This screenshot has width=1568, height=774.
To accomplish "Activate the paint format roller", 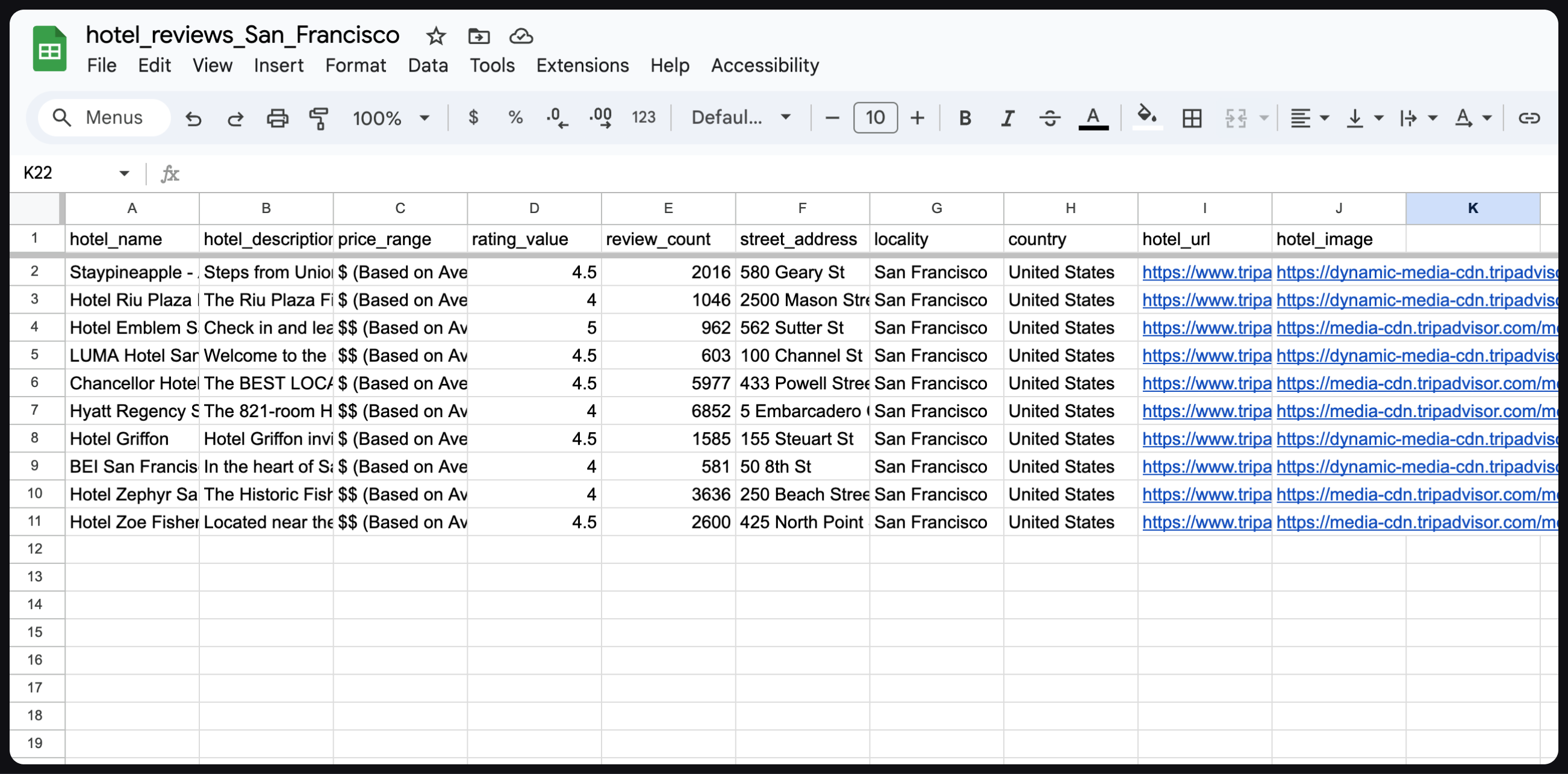I will pyautogui.click(x=319, y=118).
